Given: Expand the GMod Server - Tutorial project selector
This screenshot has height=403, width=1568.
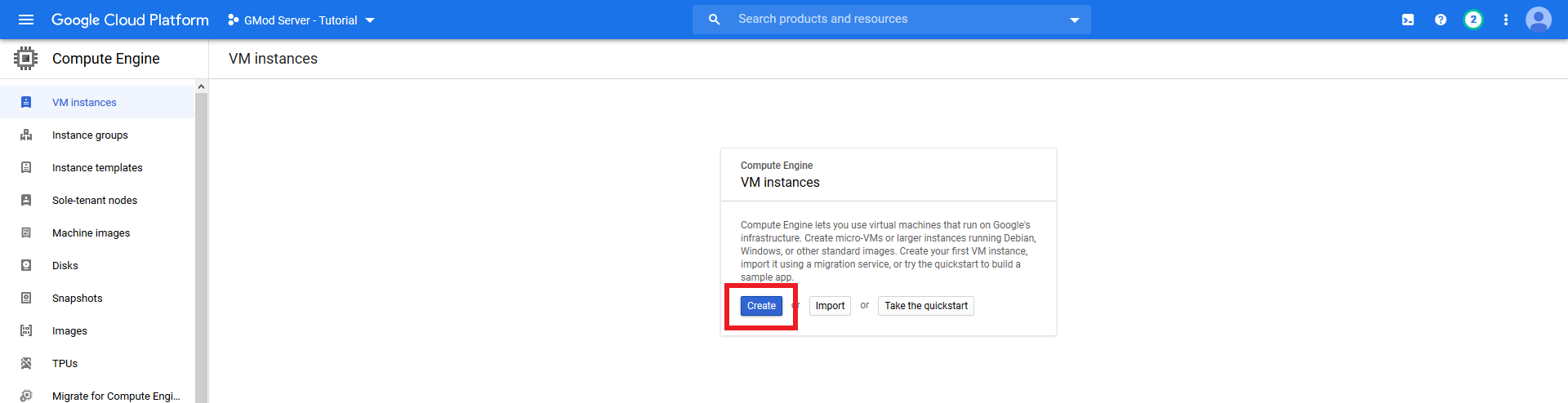Looking at the screenshot, I should [x=301, y=20].
